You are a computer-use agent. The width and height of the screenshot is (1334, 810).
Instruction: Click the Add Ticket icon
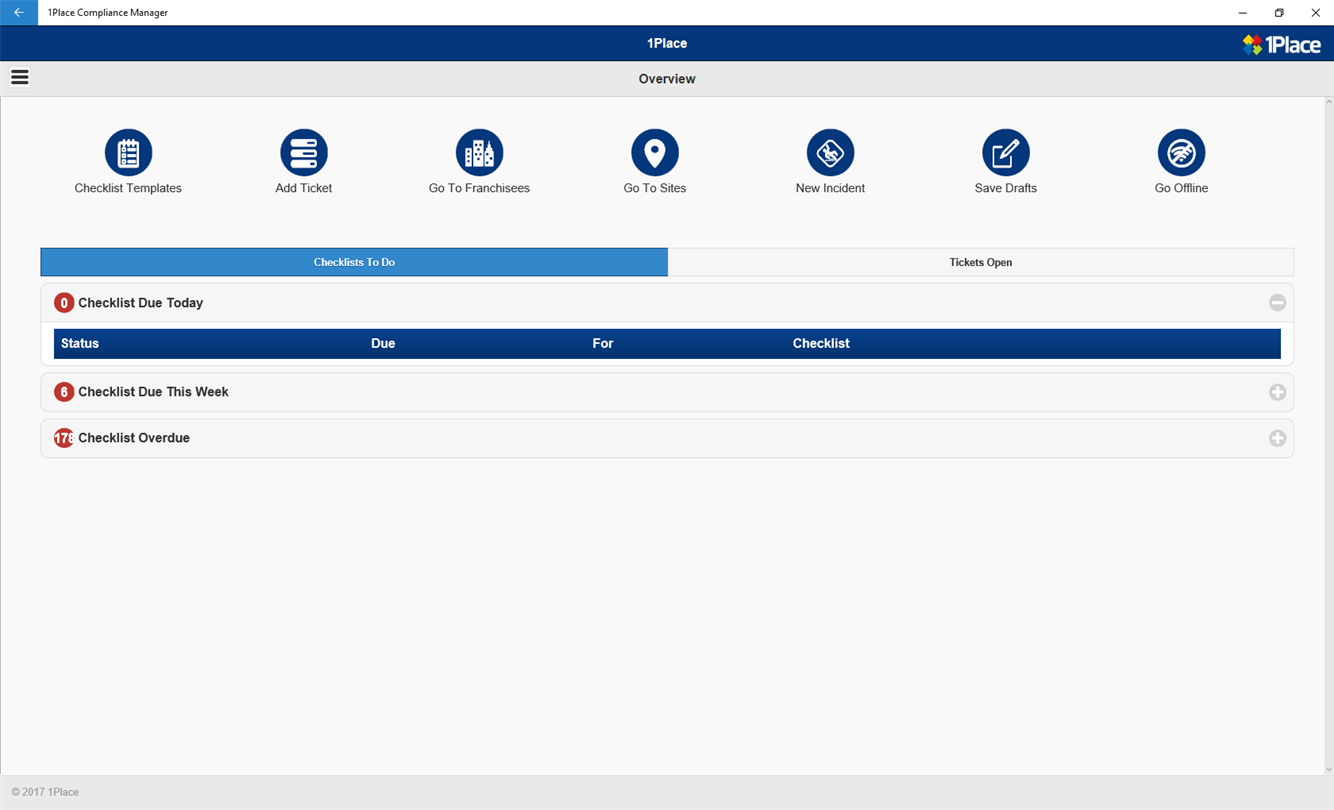click(304, 153)
